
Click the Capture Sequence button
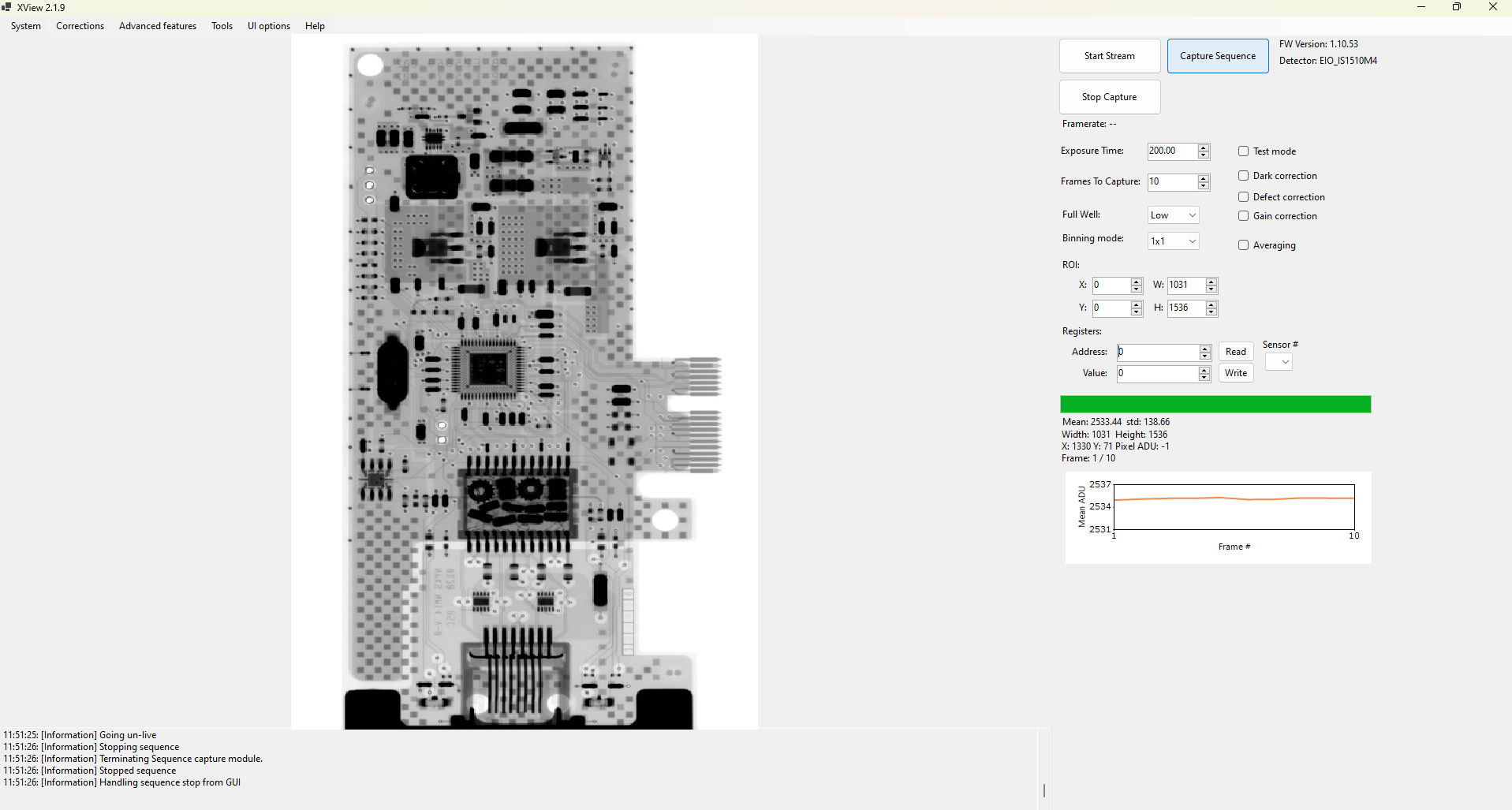click(x=1218, y=56)
